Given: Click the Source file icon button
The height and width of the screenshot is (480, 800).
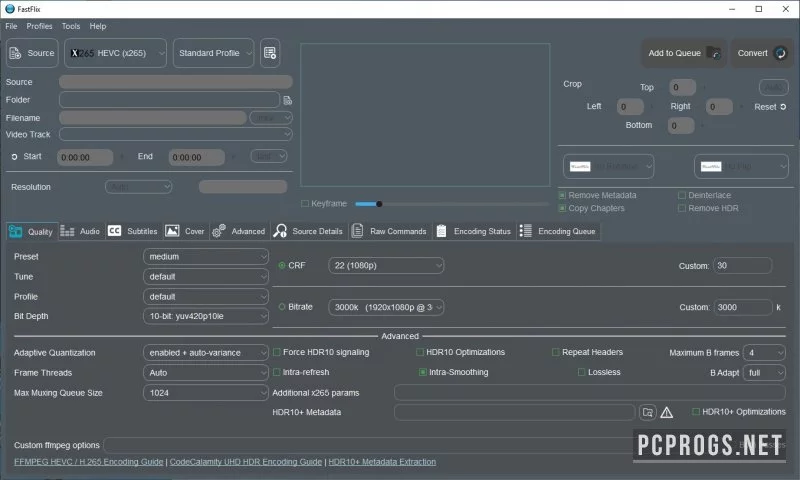Looking at the screenshot, I should click(x=15, y=53).
